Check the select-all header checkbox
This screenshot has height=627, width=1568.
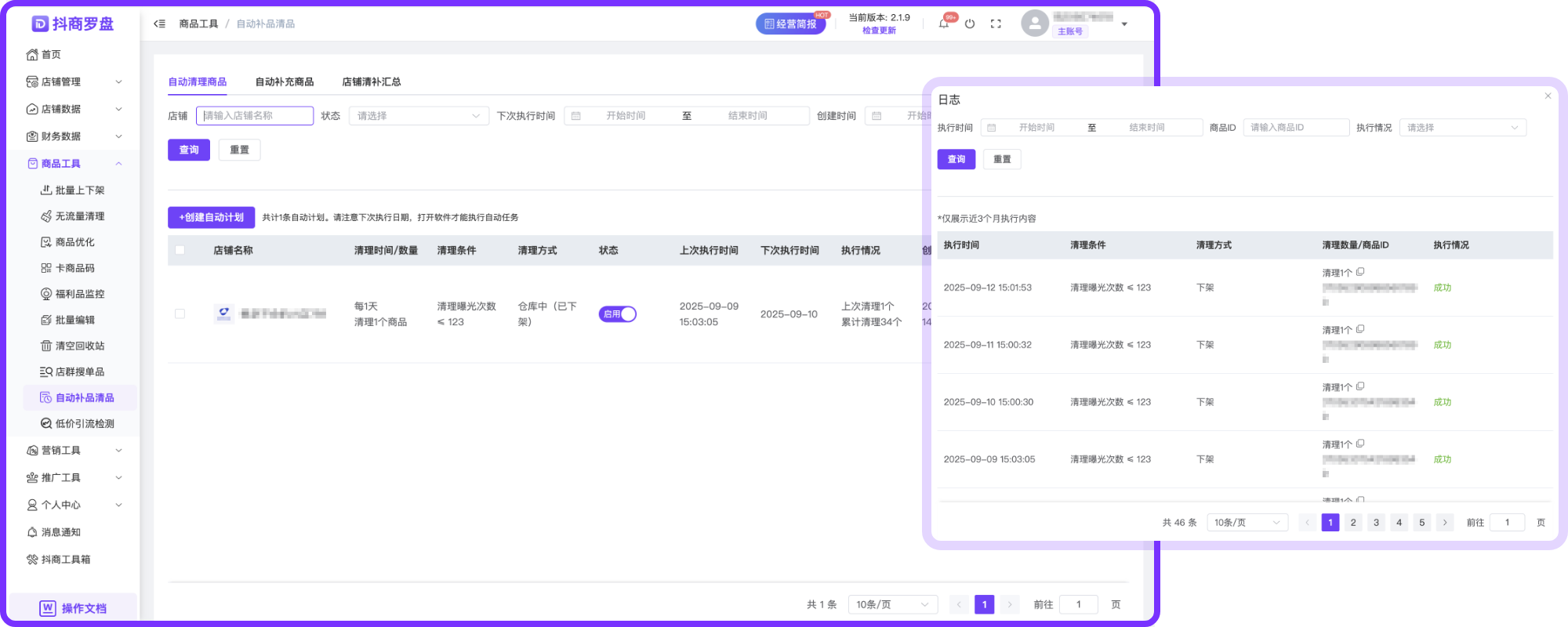180,250
